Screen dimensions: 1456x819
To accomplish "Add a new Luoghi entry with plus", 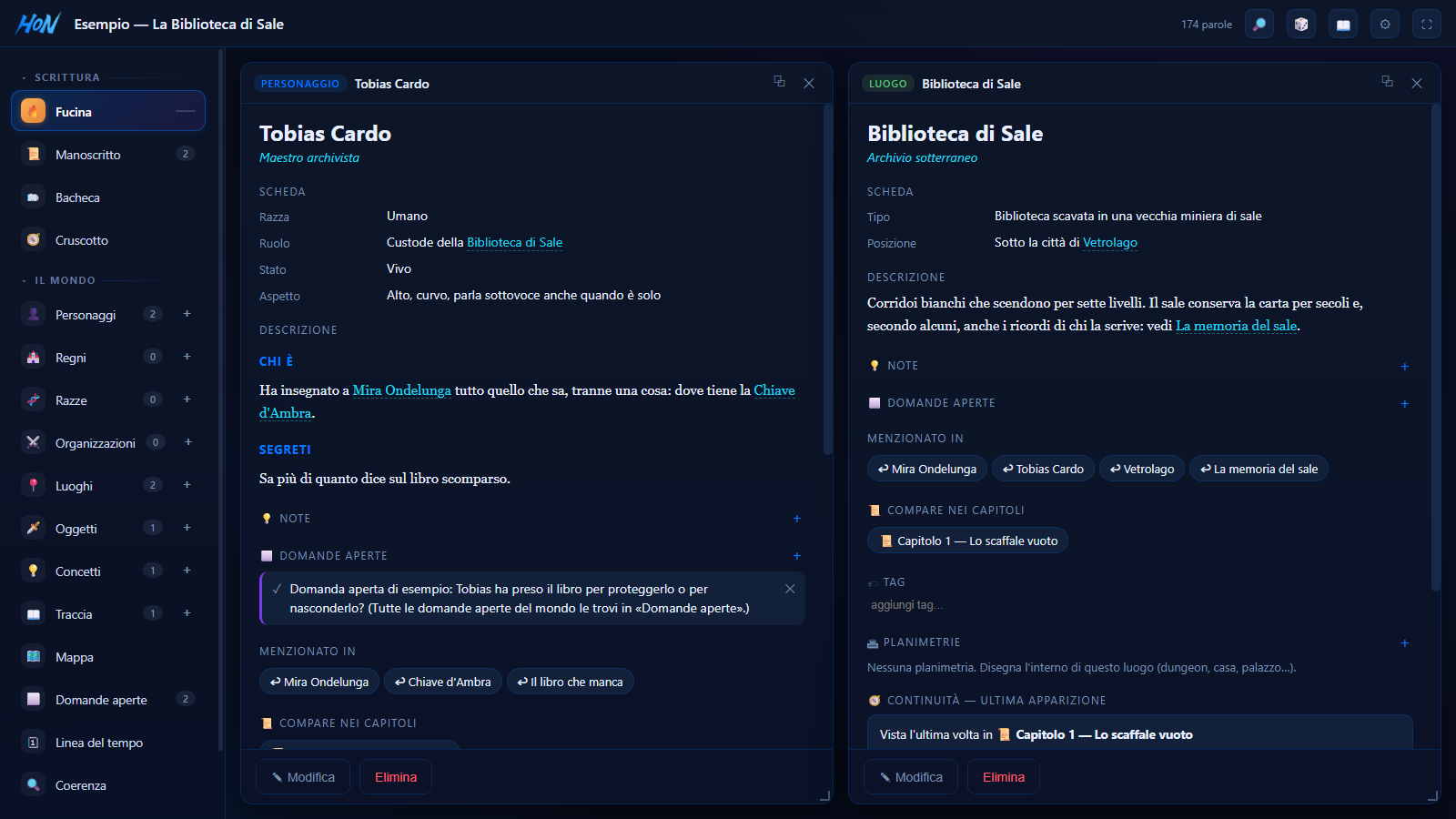I will (x=187, y=485).
